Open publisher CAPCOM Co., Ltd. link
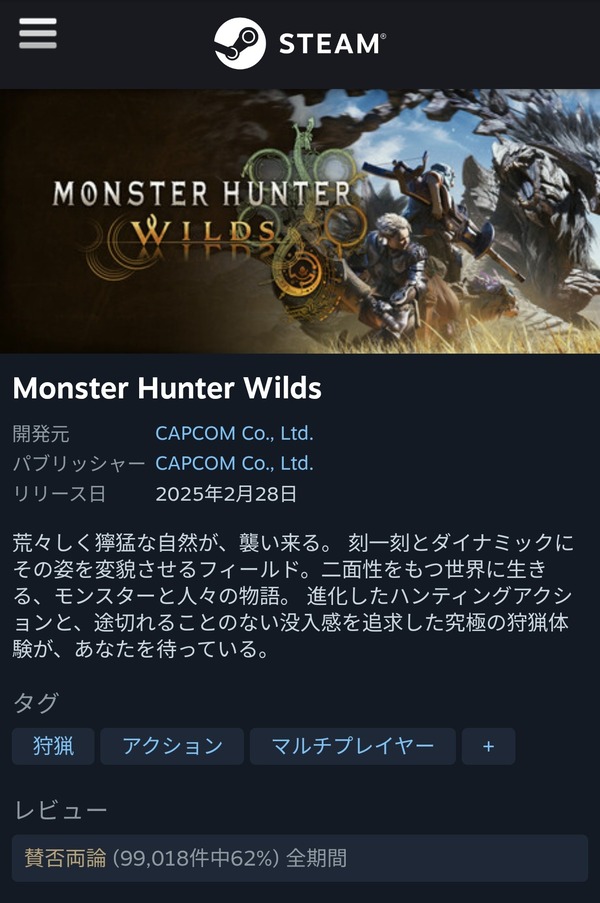 click(234, 463)
